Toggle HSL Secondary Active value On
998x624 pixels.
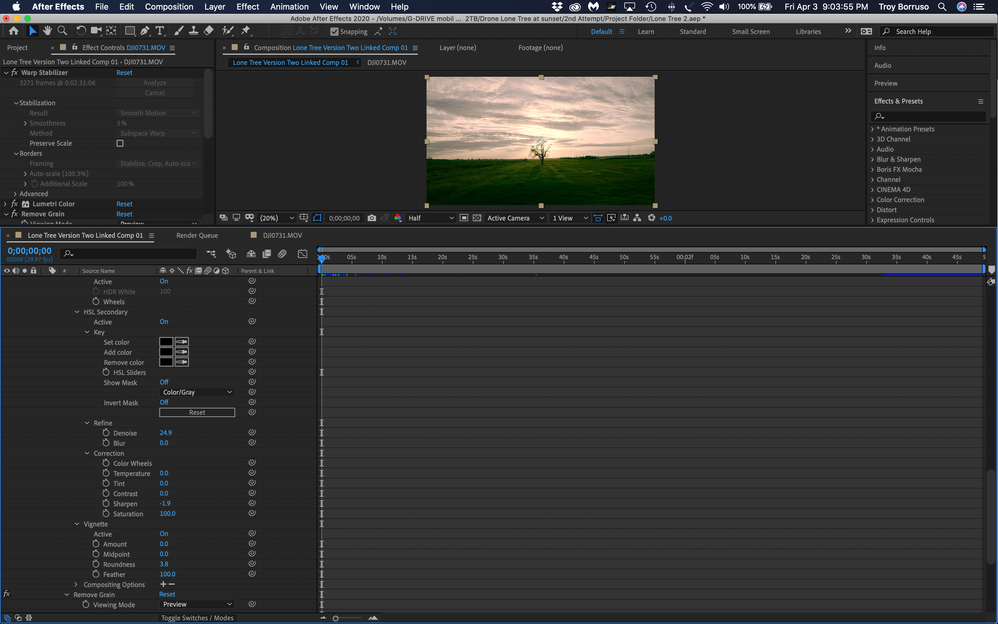point(164,322)
